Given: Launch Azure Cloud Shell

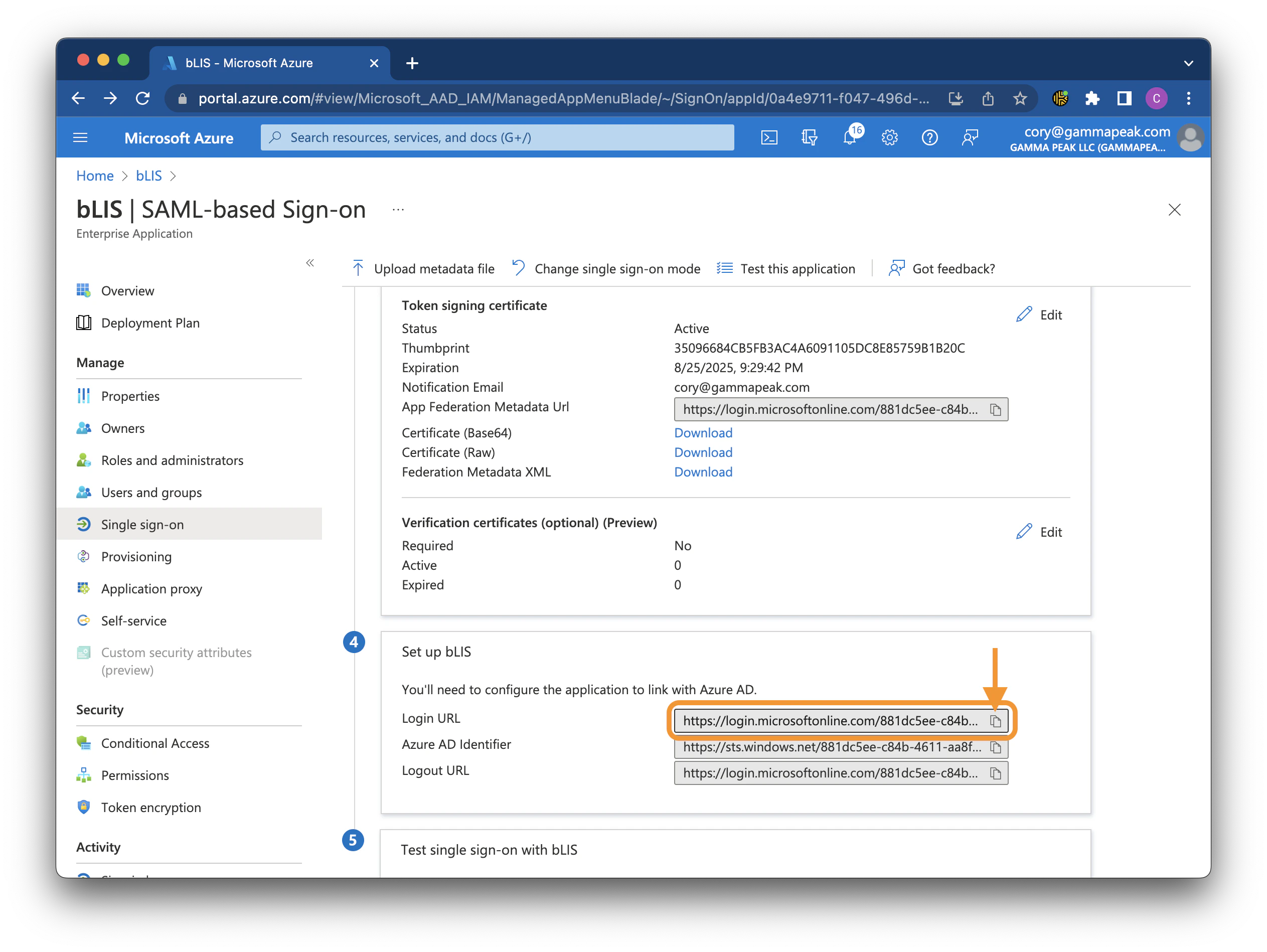Looking at the screenshot, I should click(x=769, y=137).
